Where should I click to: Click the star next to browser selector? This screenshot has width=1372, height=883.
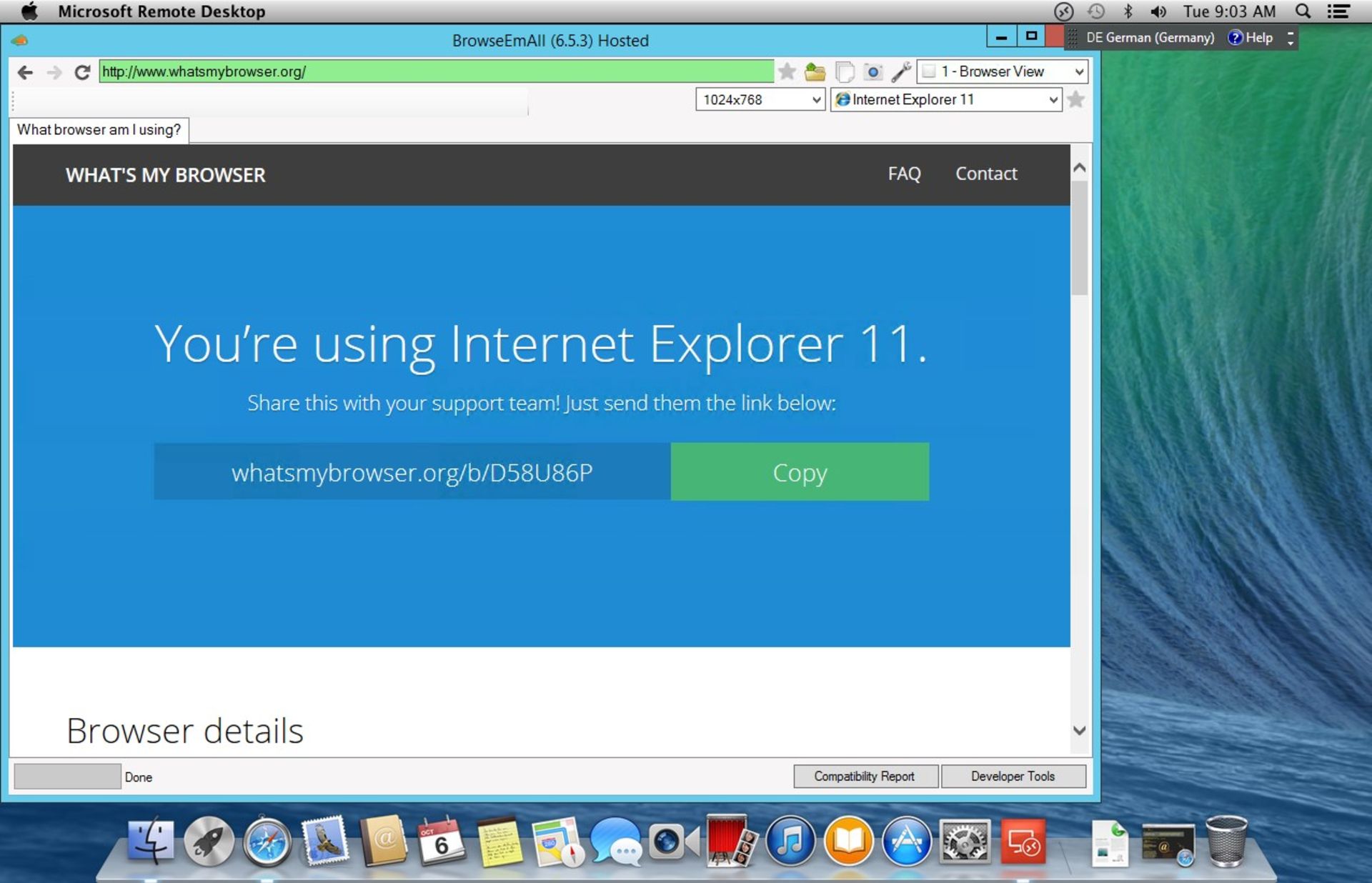click(1075, 99)
